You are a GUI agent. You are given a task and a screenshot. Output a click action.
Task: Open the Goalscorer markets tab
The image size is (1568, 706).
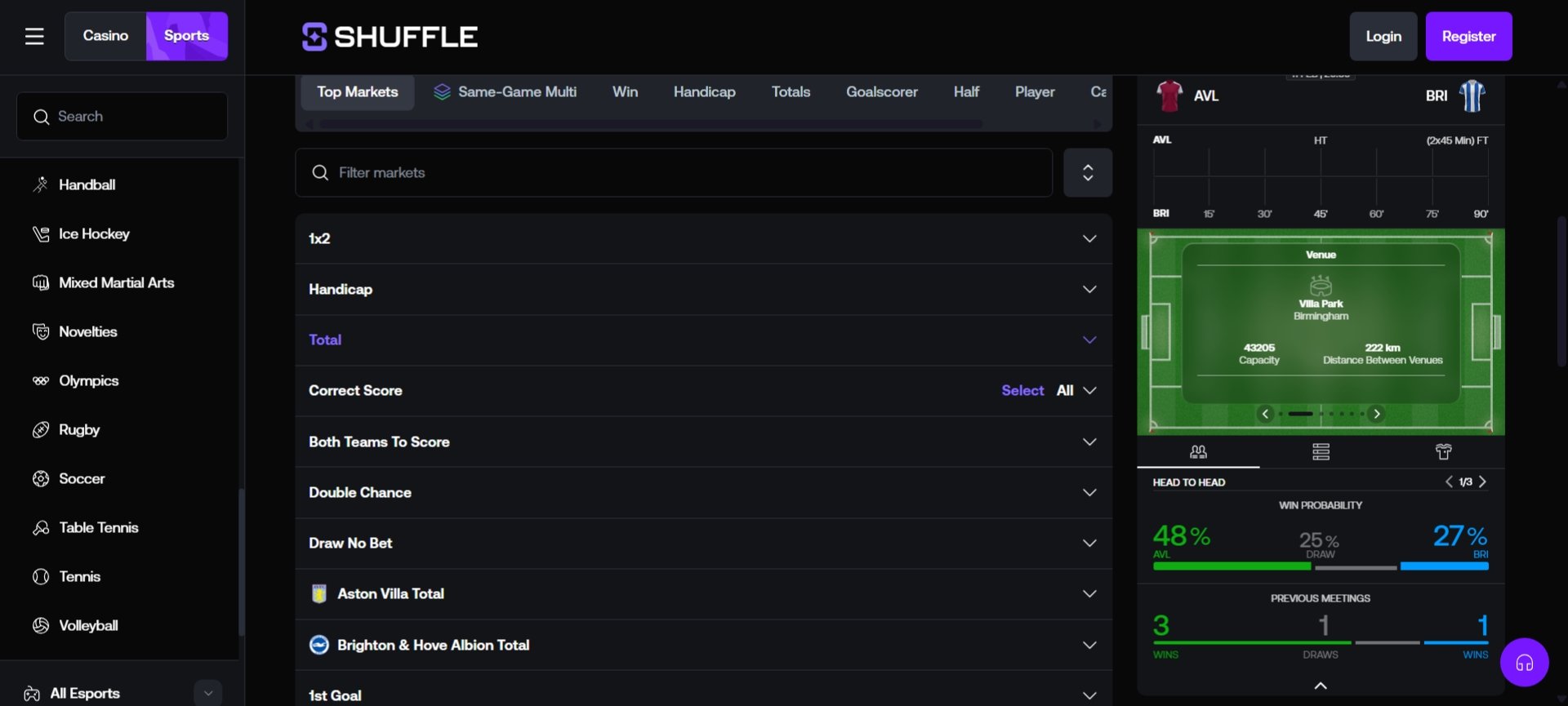[881, 92]
